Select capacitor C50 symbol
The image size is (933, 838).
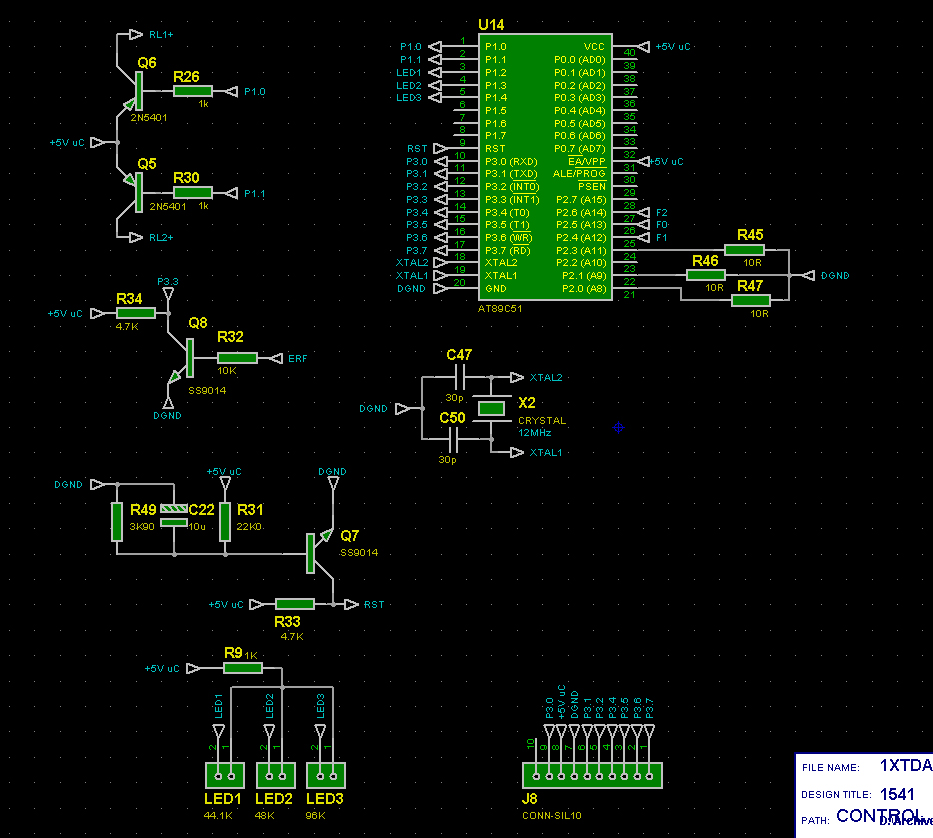click(x=453, y=439)
